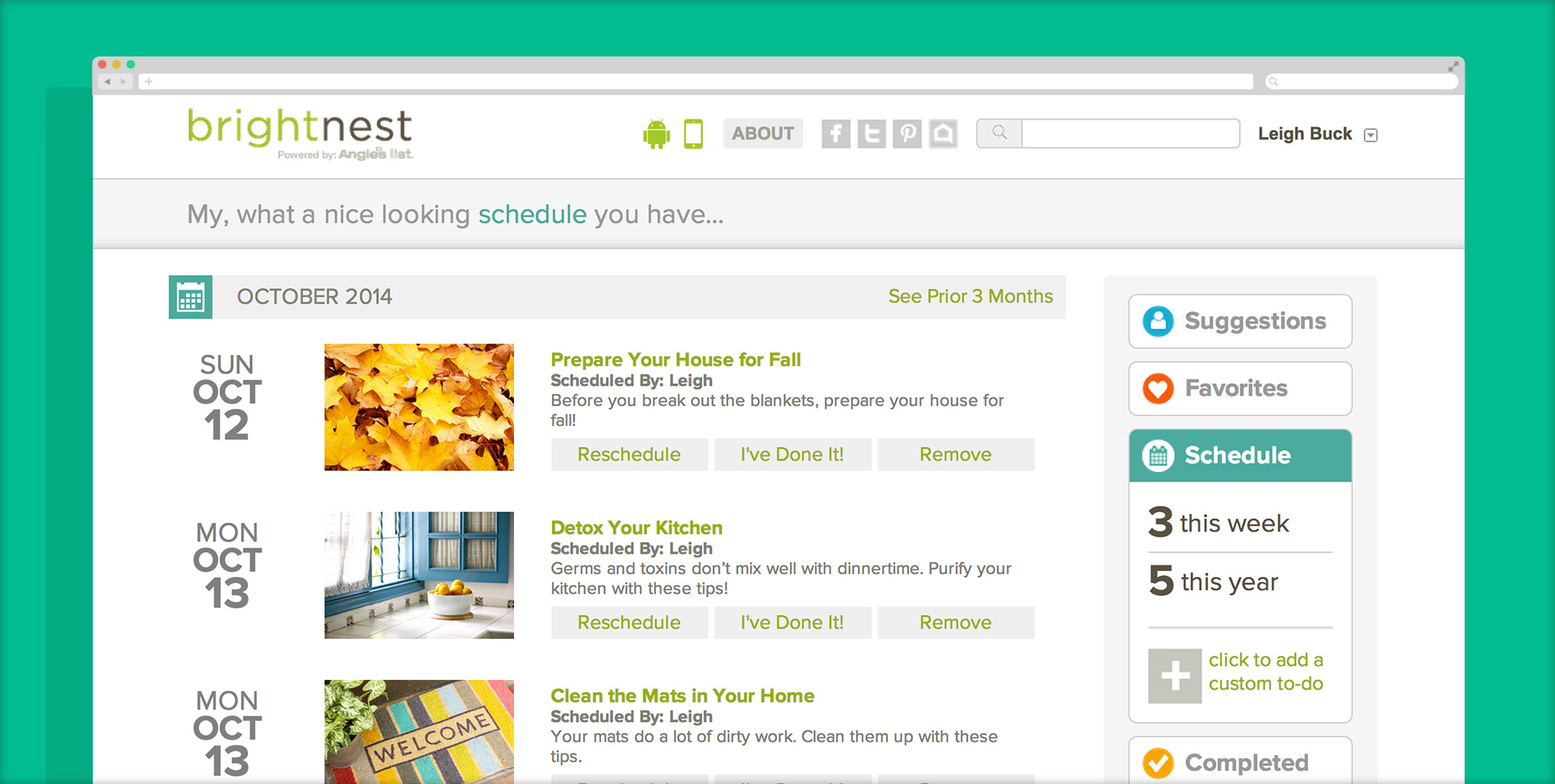
Task: Focus the site search input field
Action: coord(1131,133)
